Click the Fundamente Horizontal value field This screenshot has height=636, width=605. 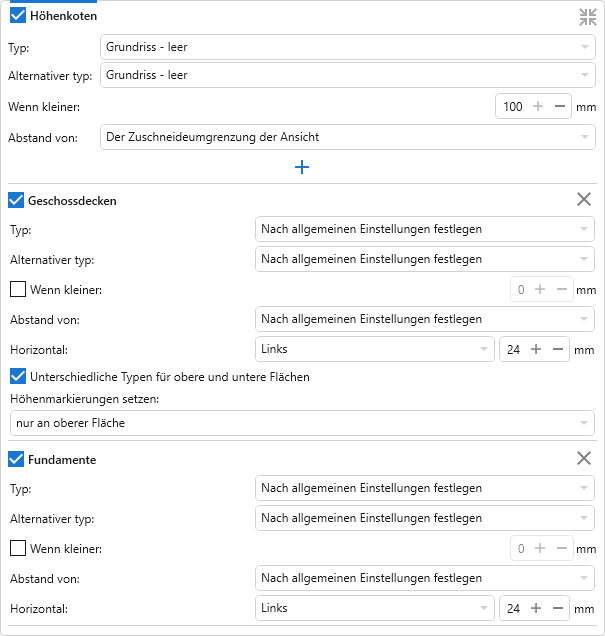click(x=514, y=608)
